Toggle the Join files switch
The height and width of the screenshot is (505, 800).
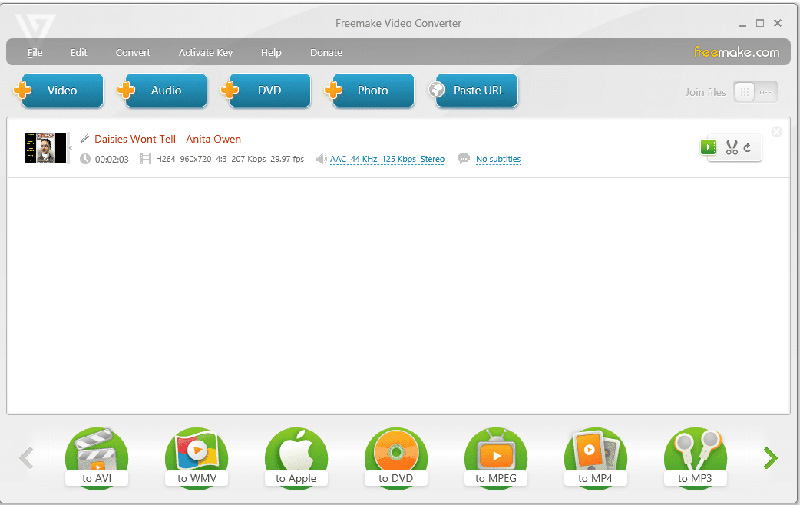coord(755,92)
